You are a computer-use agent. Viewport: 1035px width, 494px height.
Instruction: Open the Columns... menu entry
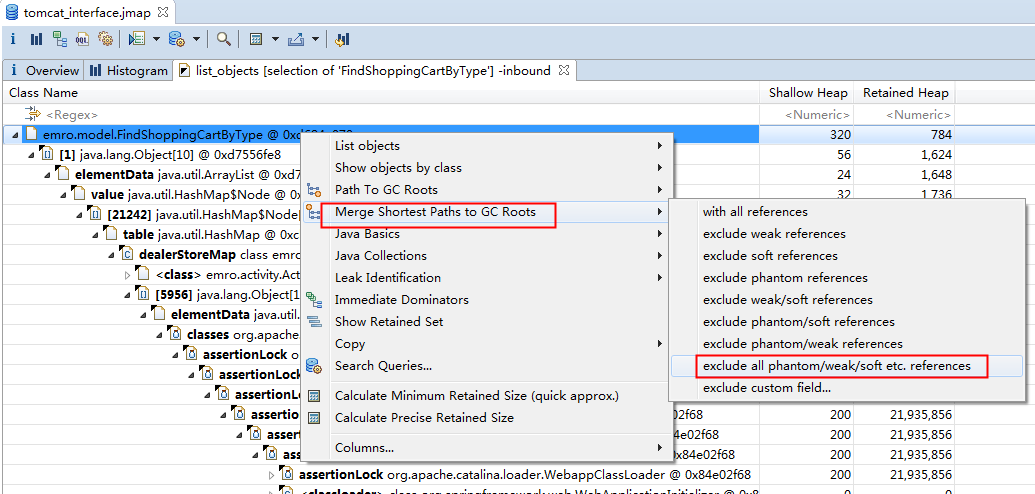coord(486,448)
